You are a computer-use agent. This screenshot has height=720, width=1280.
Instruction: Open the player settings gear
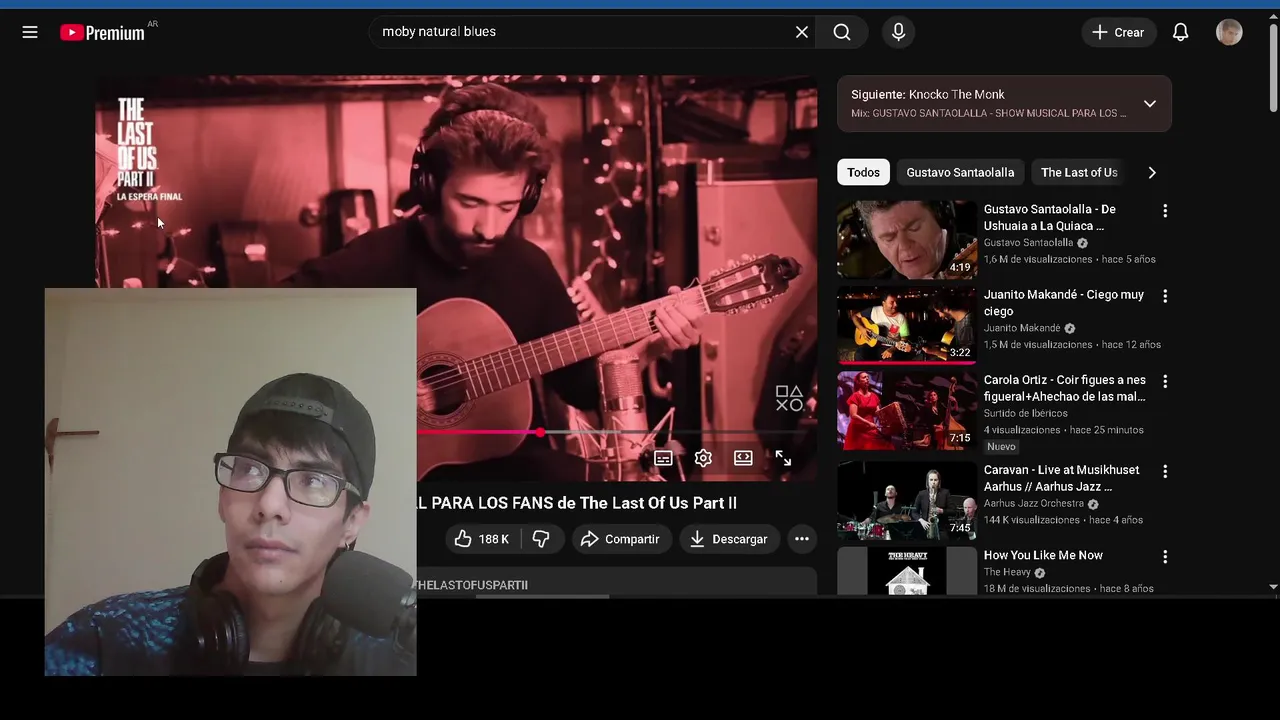(703, 458)
